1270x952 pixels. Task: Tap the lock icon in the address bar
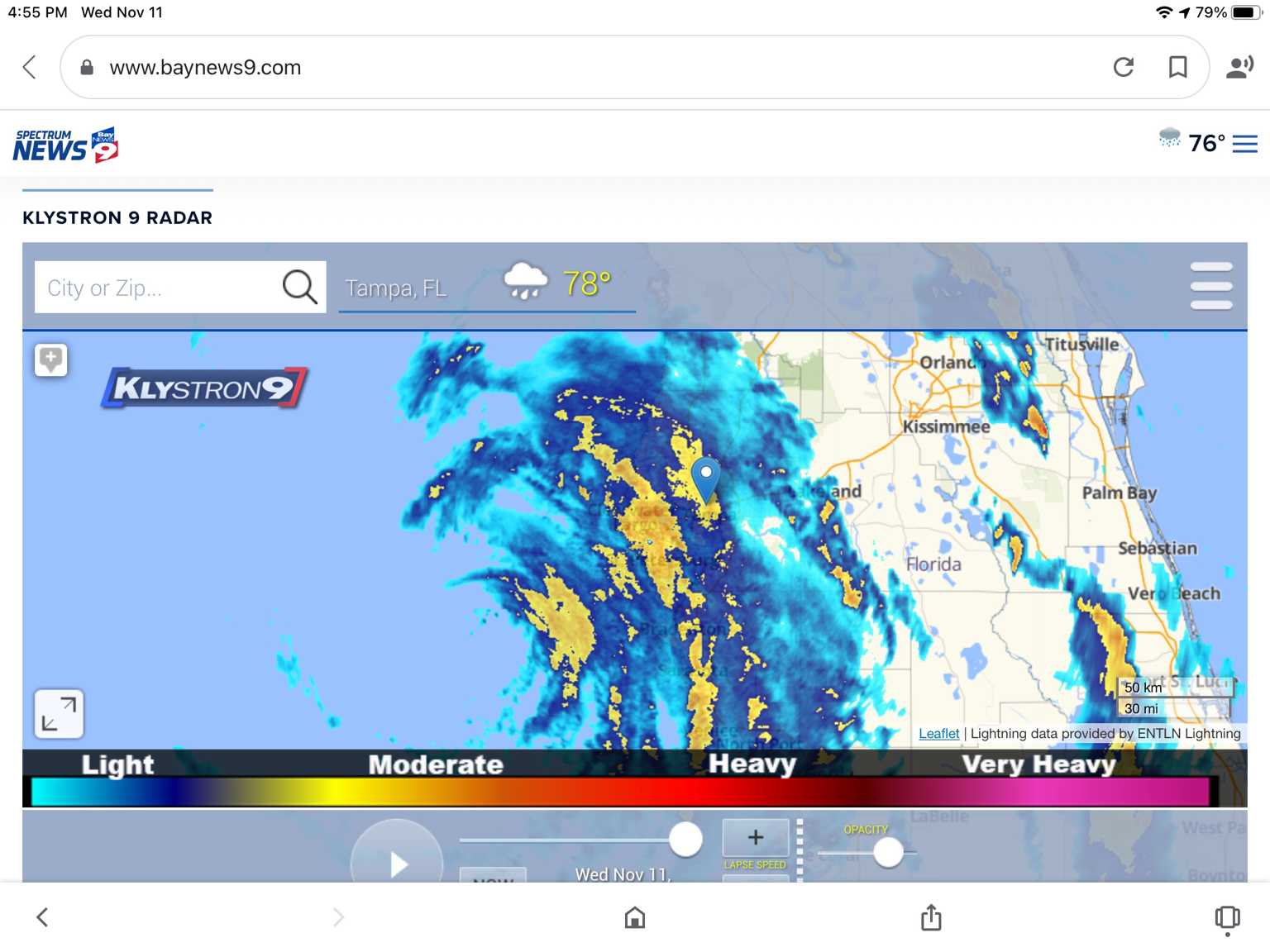87,67
